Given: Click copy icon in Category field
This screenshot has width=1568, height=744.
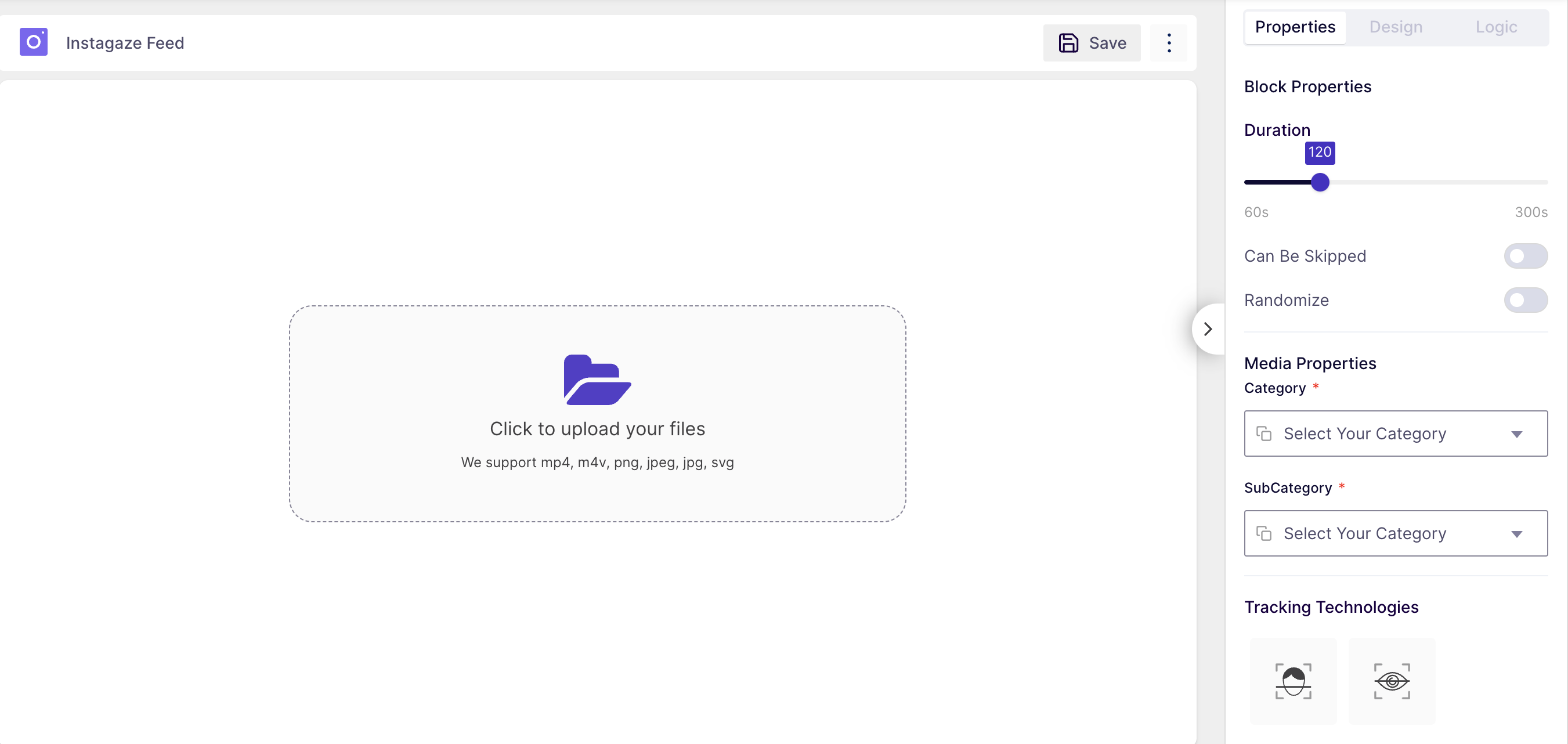Looking at the screenshot, I should (x=1264, y=434).
